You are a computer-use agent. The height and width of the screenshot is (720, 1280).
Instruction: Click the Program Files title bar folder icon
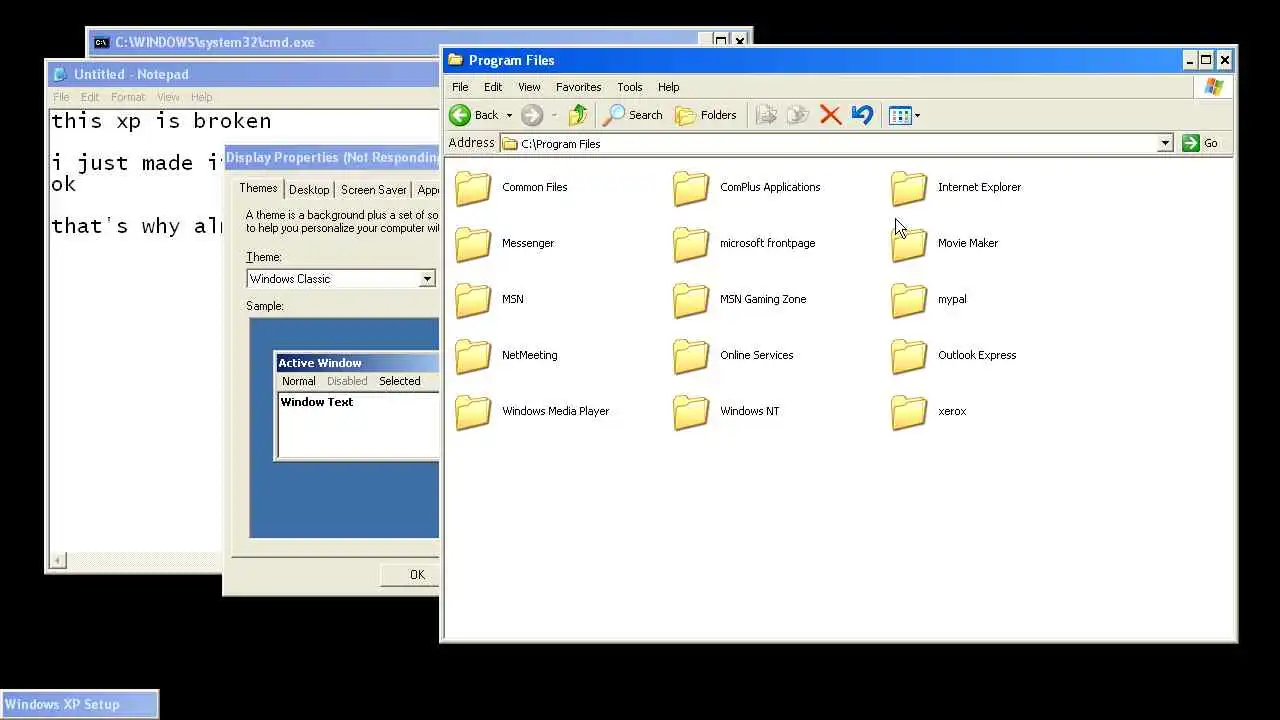coord(456,60)
